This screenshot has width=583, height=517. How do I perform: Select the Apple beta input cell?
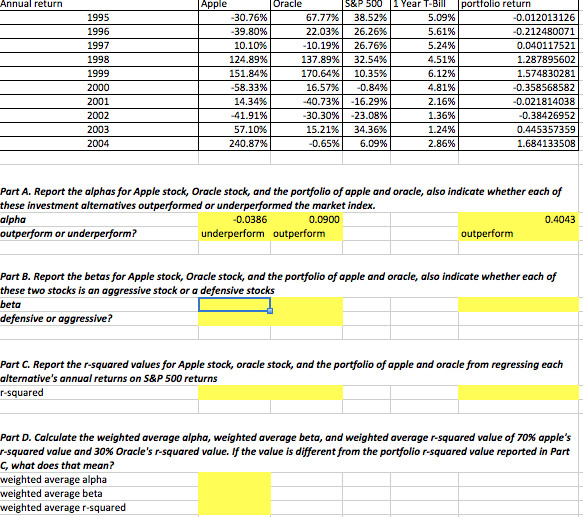click(x=234, y=305)
